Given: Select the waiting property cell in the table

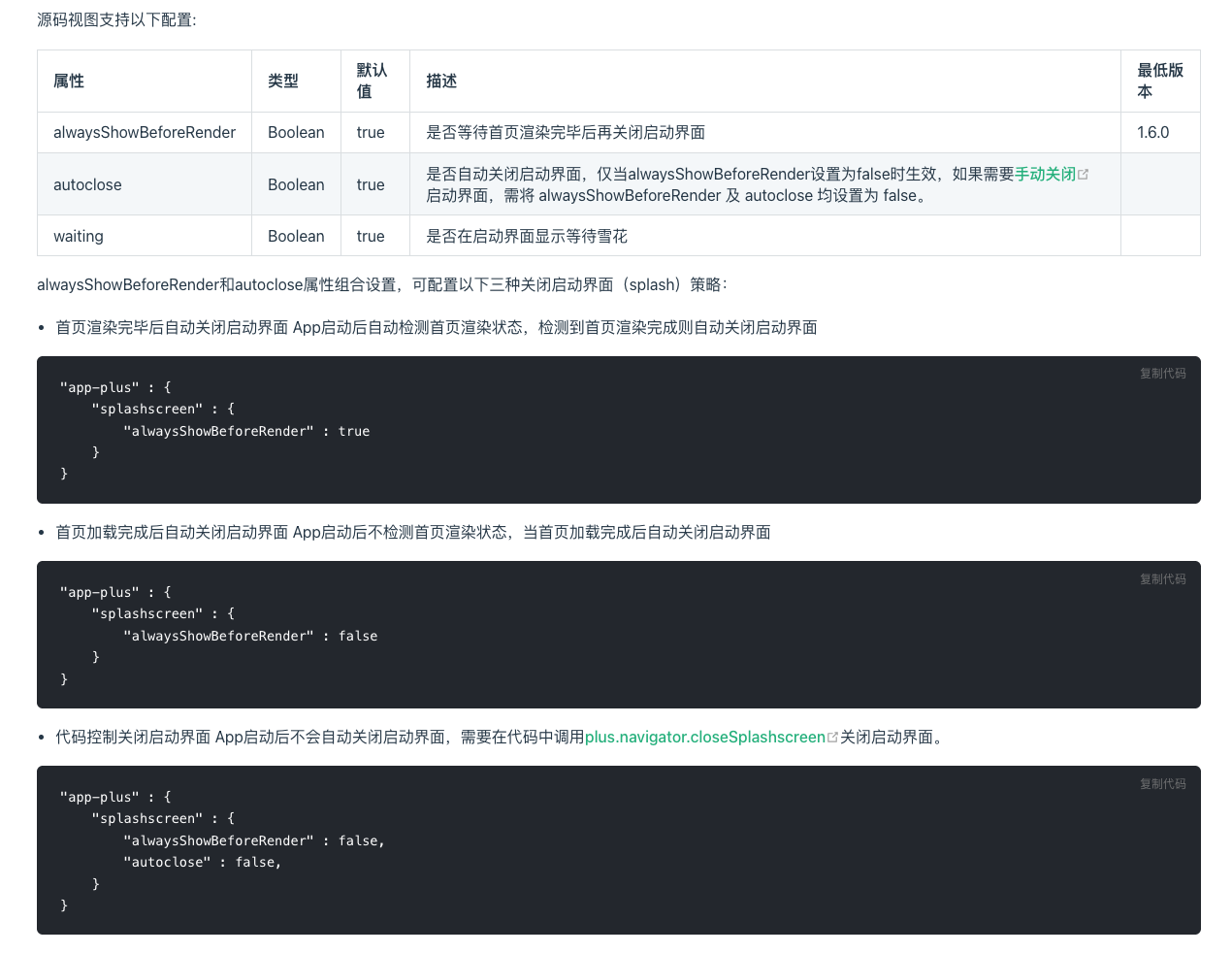Looking at the screenshot, I should coord(79,237).
